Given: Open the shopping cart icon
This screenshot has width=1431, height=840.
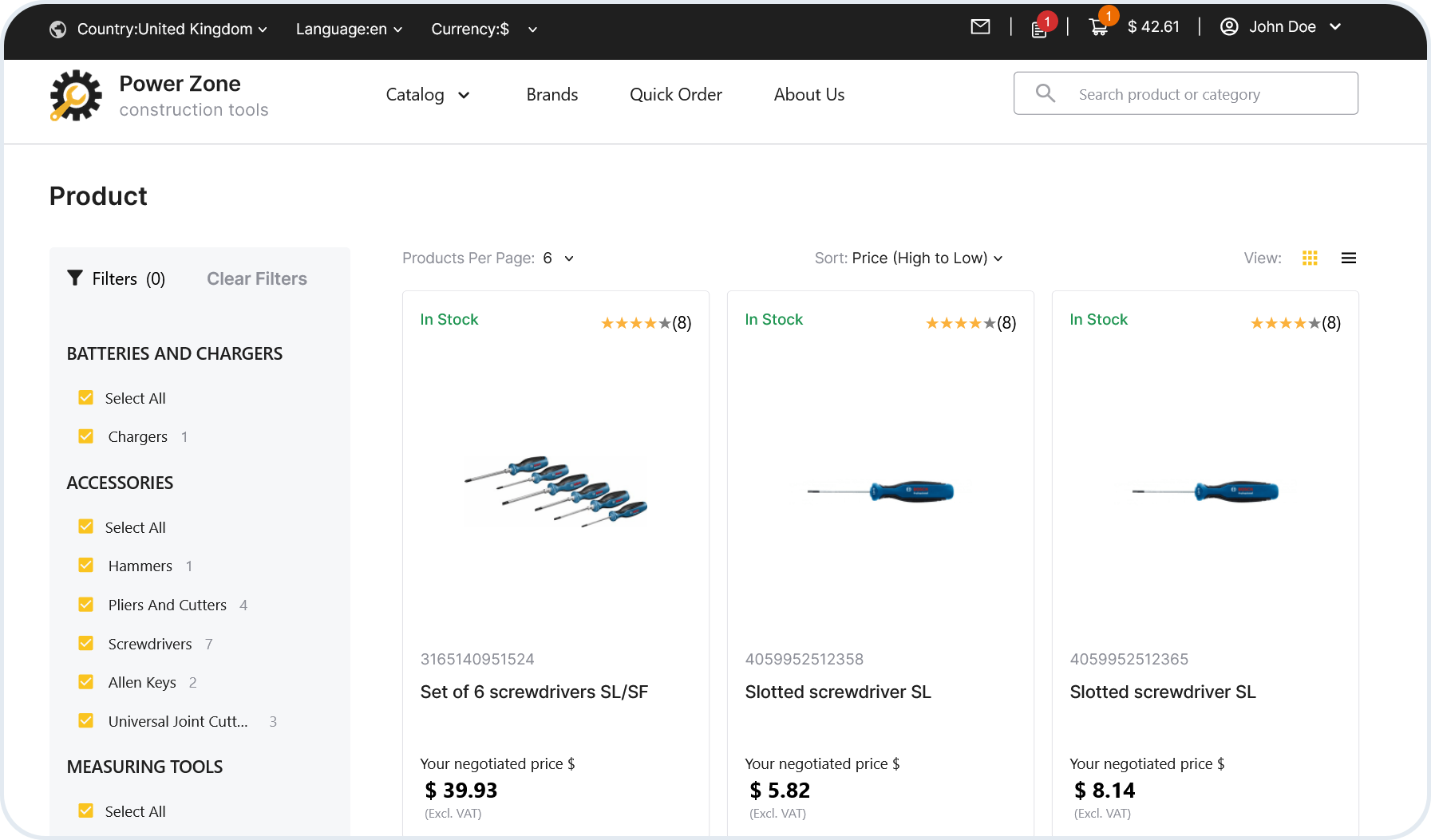Looking at the screenshot, I should point(1098,28).
